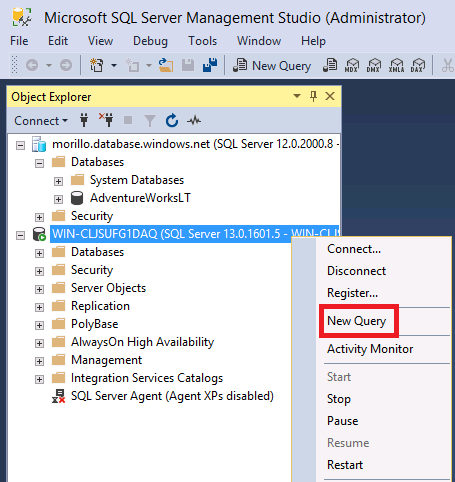Open the File menu
Screen dimensions: 455x482
coord(19,41)
